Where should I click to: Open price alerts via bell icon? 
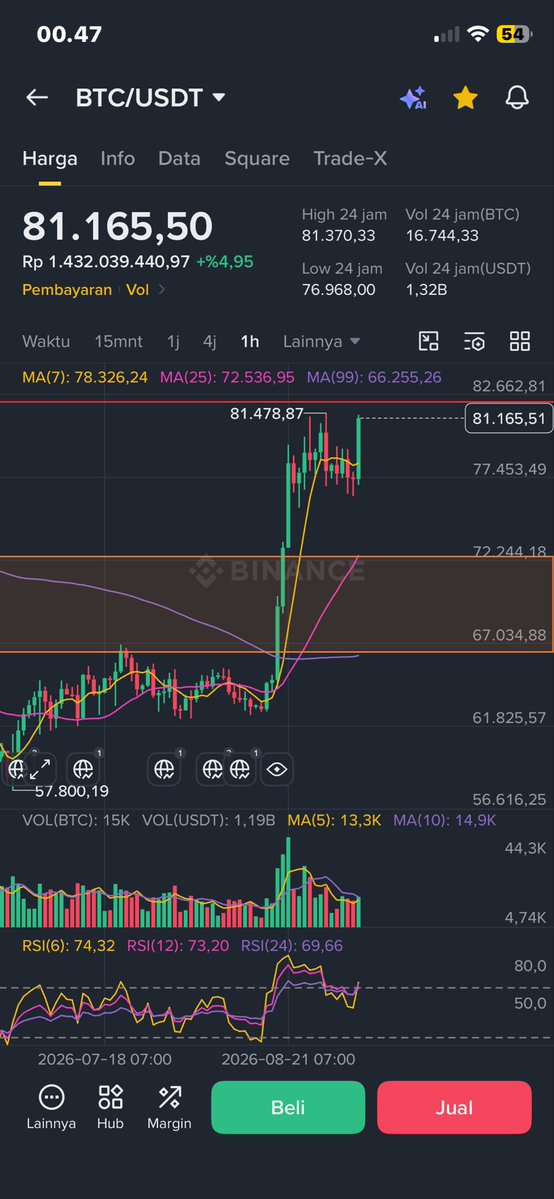[517, 97]
